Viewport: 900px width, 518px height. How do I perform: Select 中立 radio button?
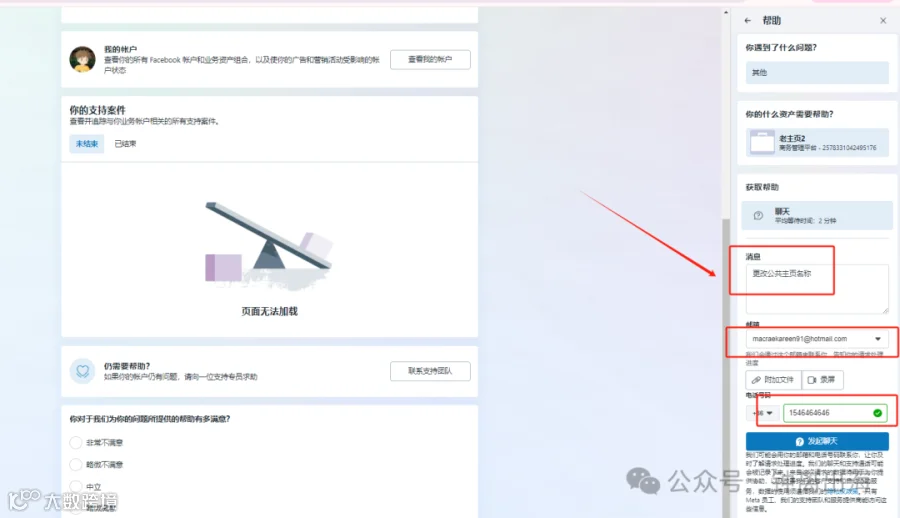tap(76, 486)
